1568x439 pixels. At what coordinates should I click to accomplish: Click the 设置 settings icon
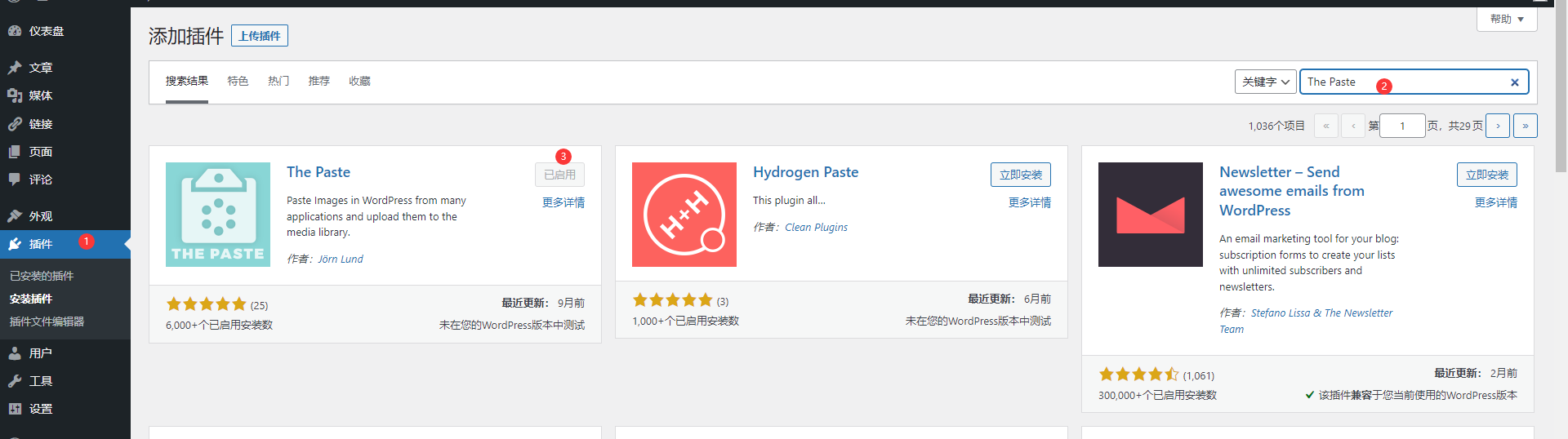coord(15,409)
